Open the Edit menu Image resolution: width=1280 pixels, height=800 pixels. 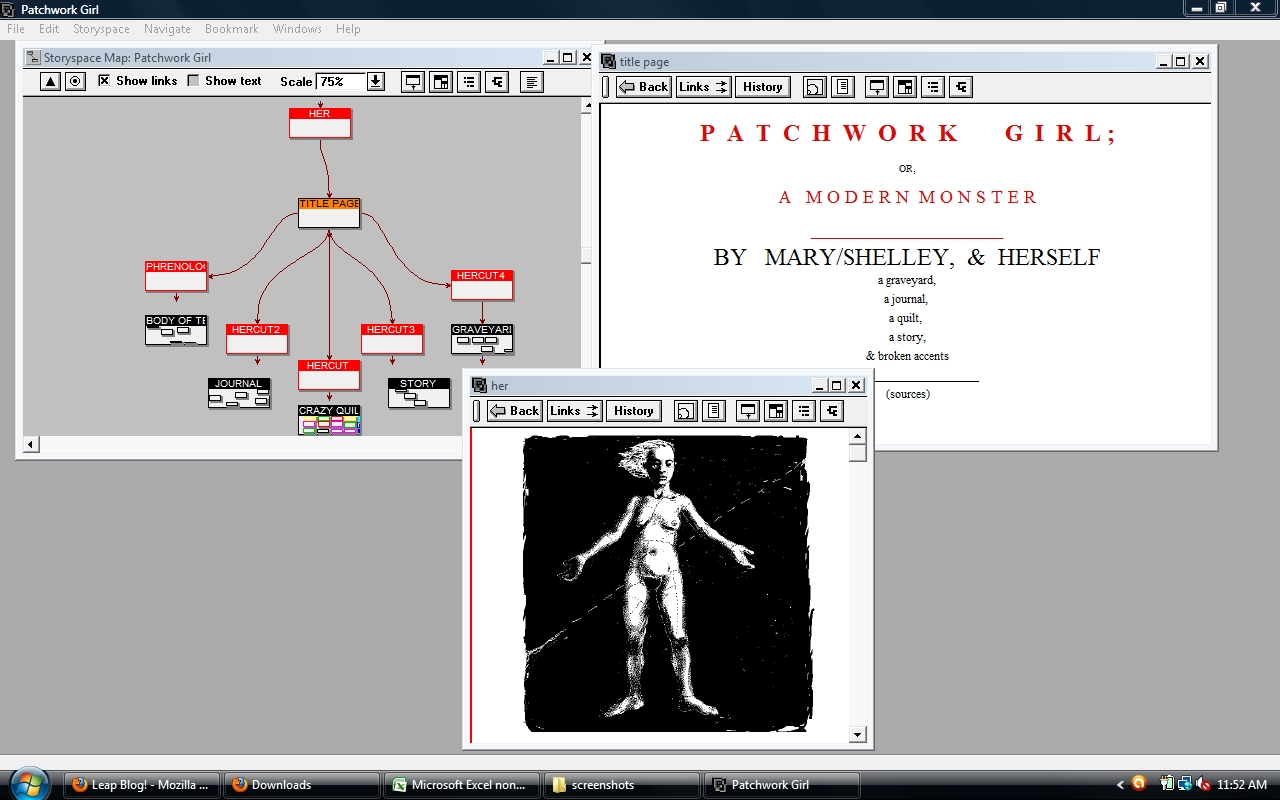pos(49,29)
